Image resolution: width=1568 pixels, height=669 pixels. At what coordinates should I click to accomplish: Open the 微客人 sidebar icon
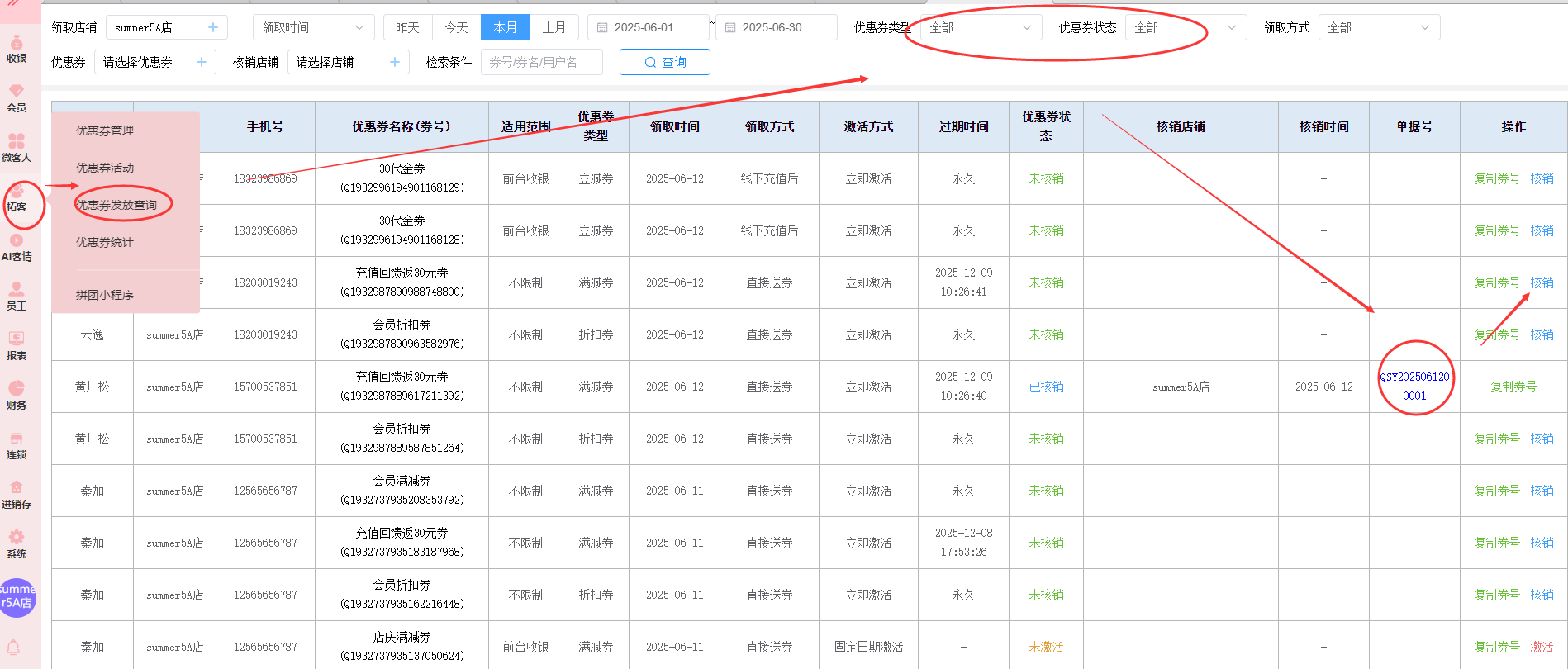pos(17,148)
